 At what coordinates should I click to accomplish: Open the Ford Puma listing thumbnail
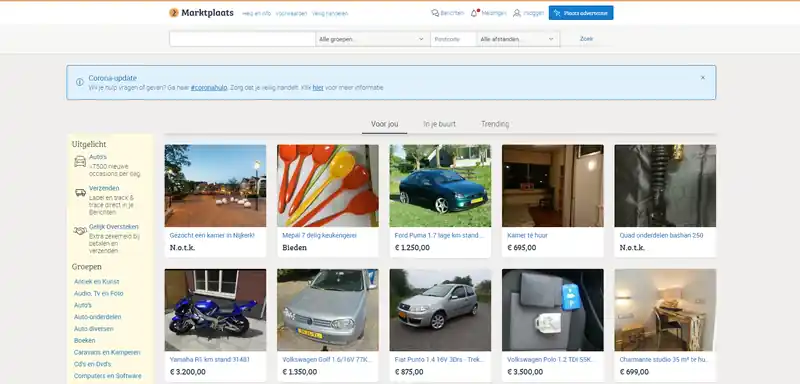click(x=440, y=186)
